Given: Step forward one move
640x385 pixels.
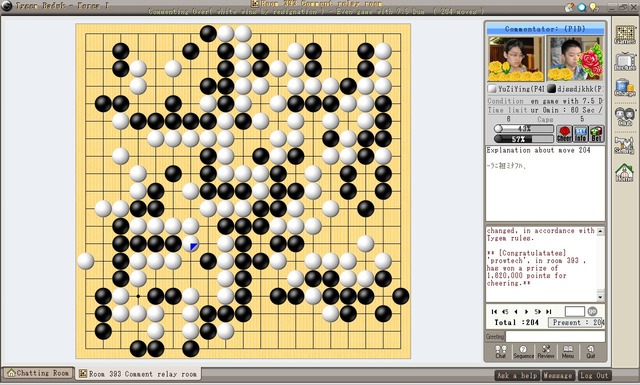Looking at the screenshot, I should 527,312.
